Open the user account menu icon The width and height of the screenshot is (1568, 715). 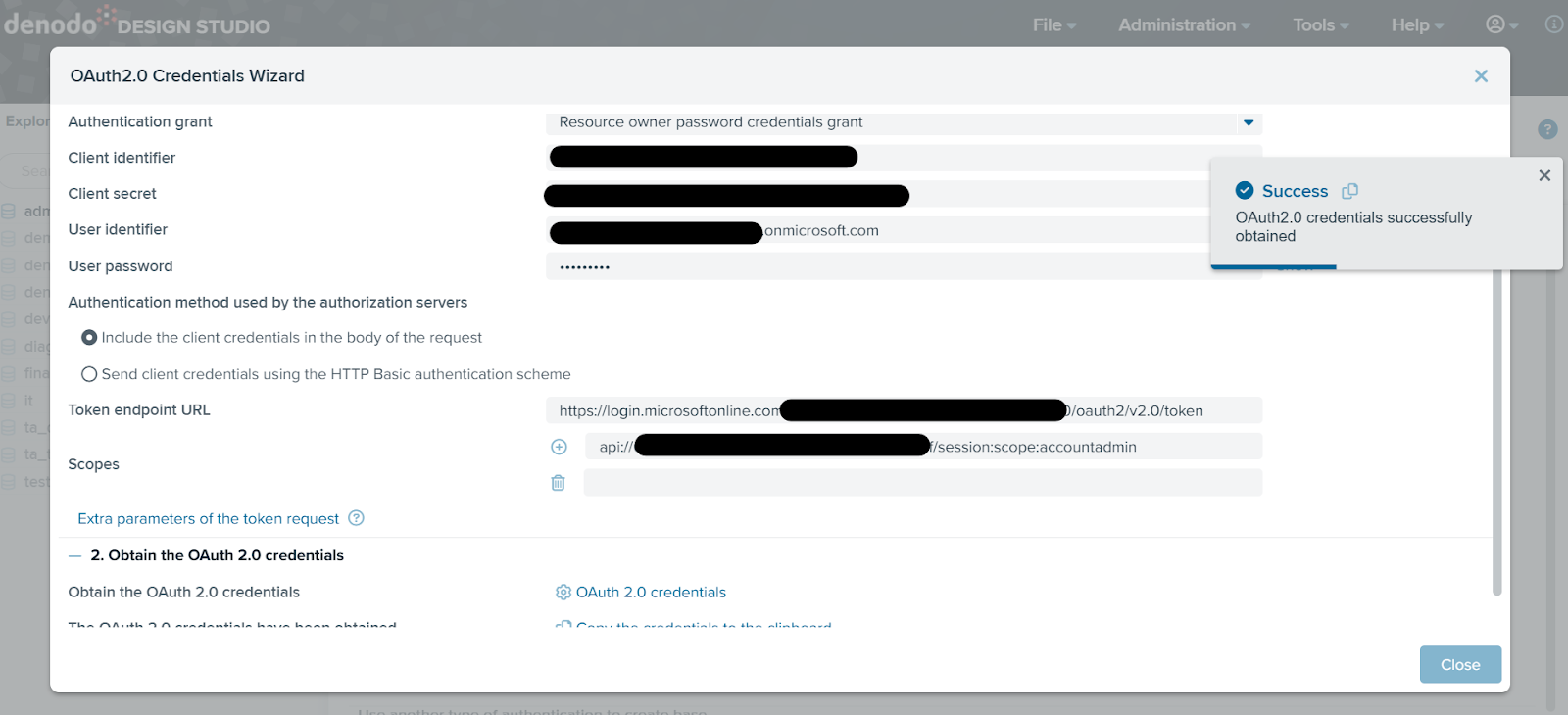click(x=1501, y=24)
